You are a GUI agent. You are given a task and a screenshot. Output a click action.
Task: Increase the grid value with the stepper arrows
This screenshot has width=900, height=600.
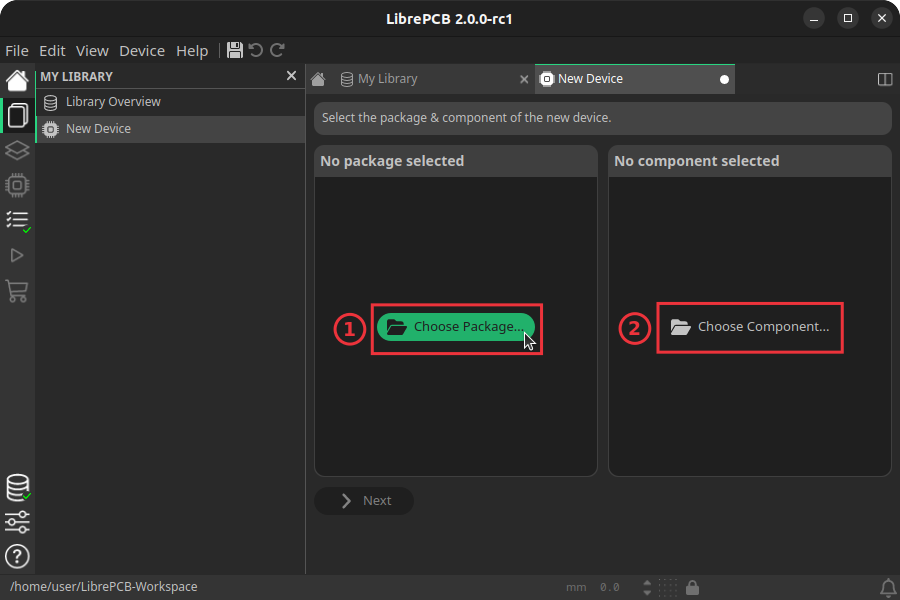tap(647, 582)
